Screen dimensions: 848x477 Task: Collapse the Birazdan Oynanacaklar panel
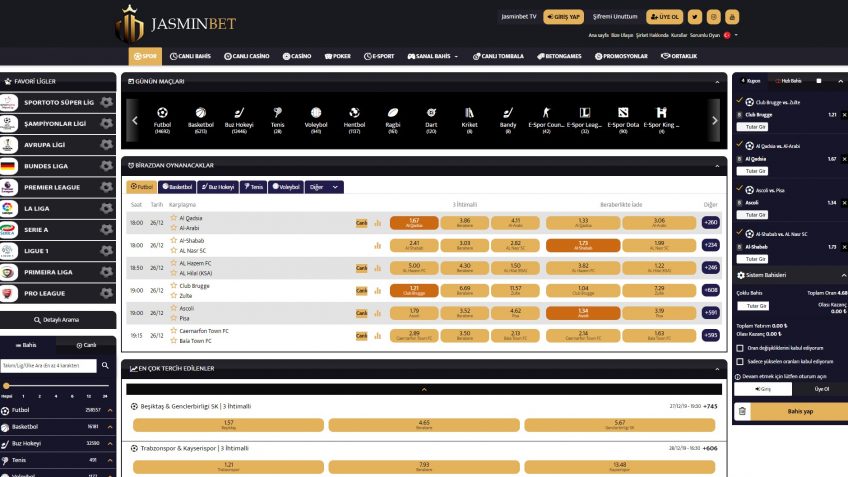click(x=717, y=166)
